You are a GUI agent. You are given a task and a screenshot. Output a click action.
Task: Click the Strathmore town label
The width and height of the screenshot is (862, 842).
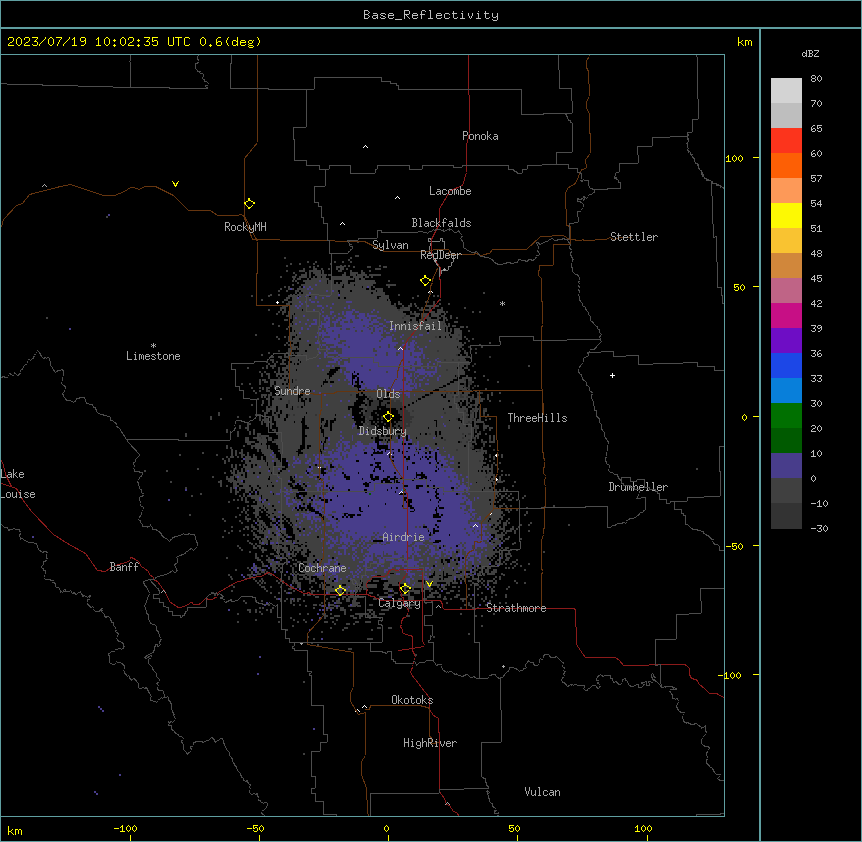(x=516, y=608)
